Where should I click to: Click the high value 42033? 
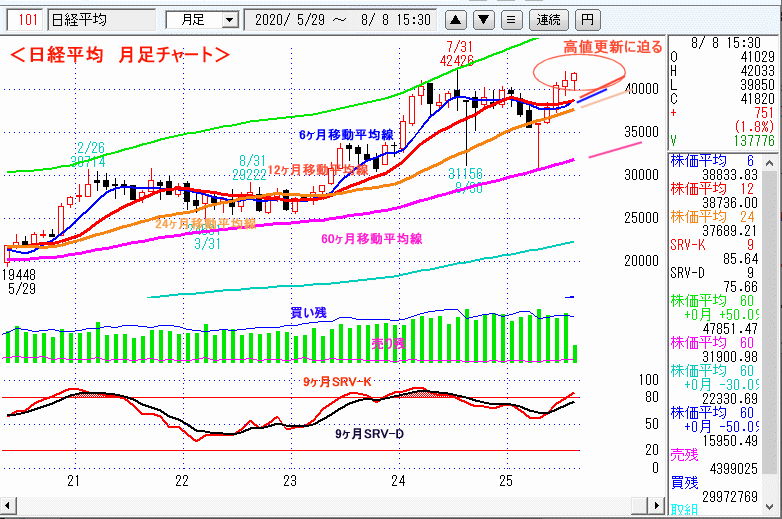coord(757,71)
